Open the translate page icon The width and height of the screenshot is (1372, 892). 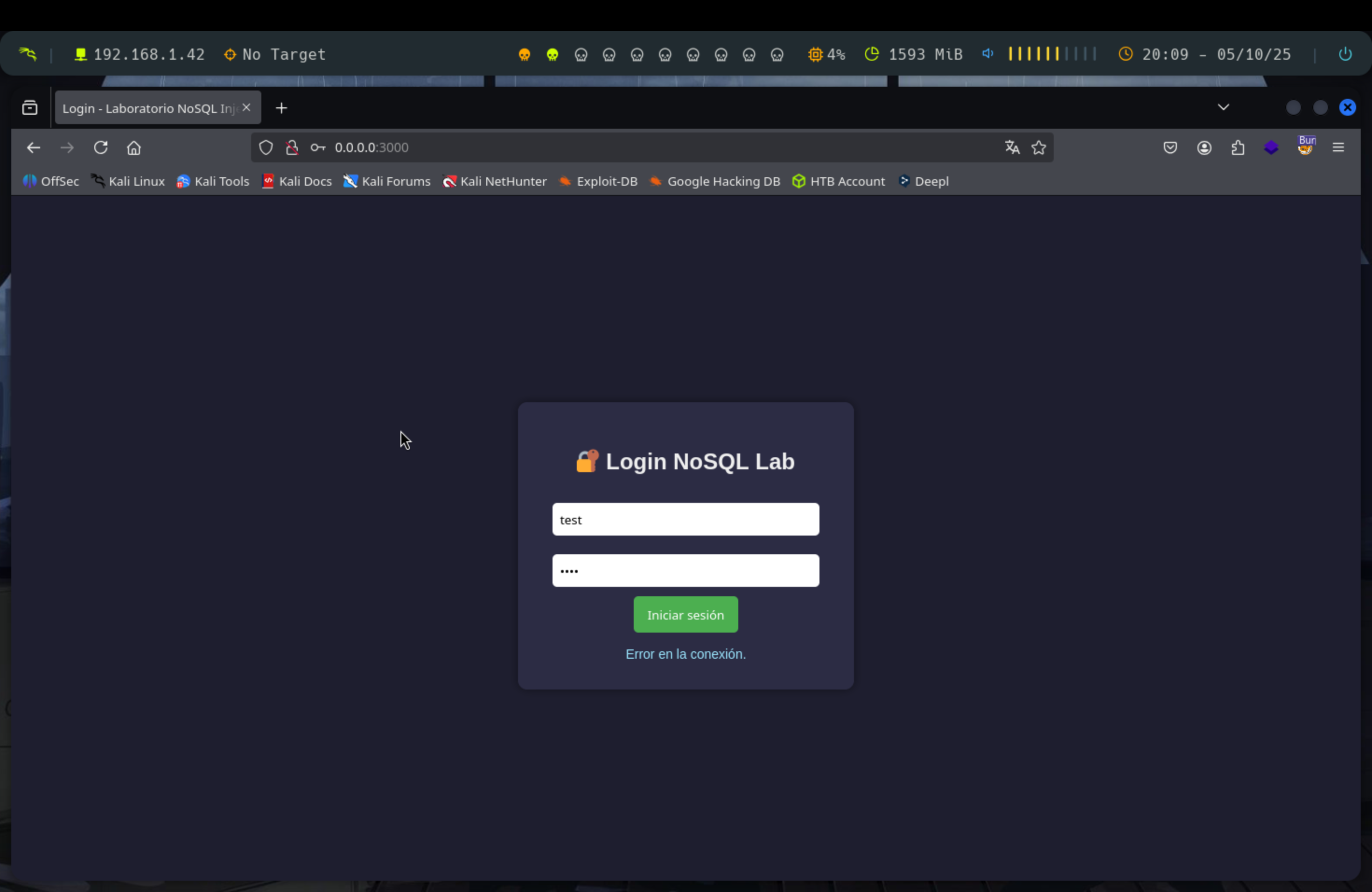(1012, 147)
